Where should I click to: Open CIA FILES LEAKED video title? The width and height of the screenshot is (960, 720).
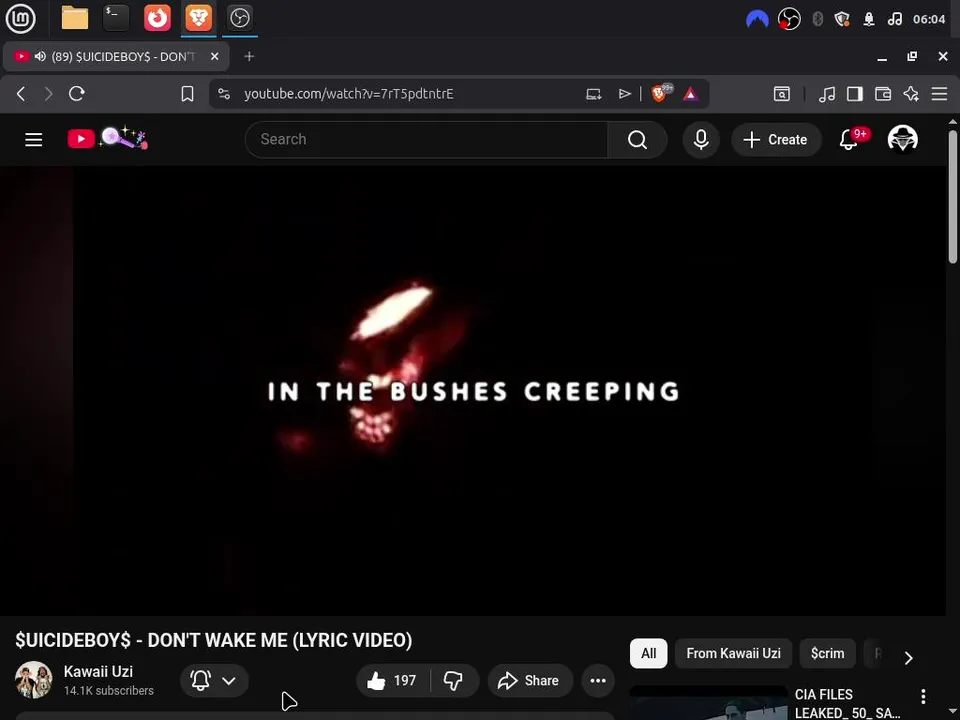tap(847, 703)
